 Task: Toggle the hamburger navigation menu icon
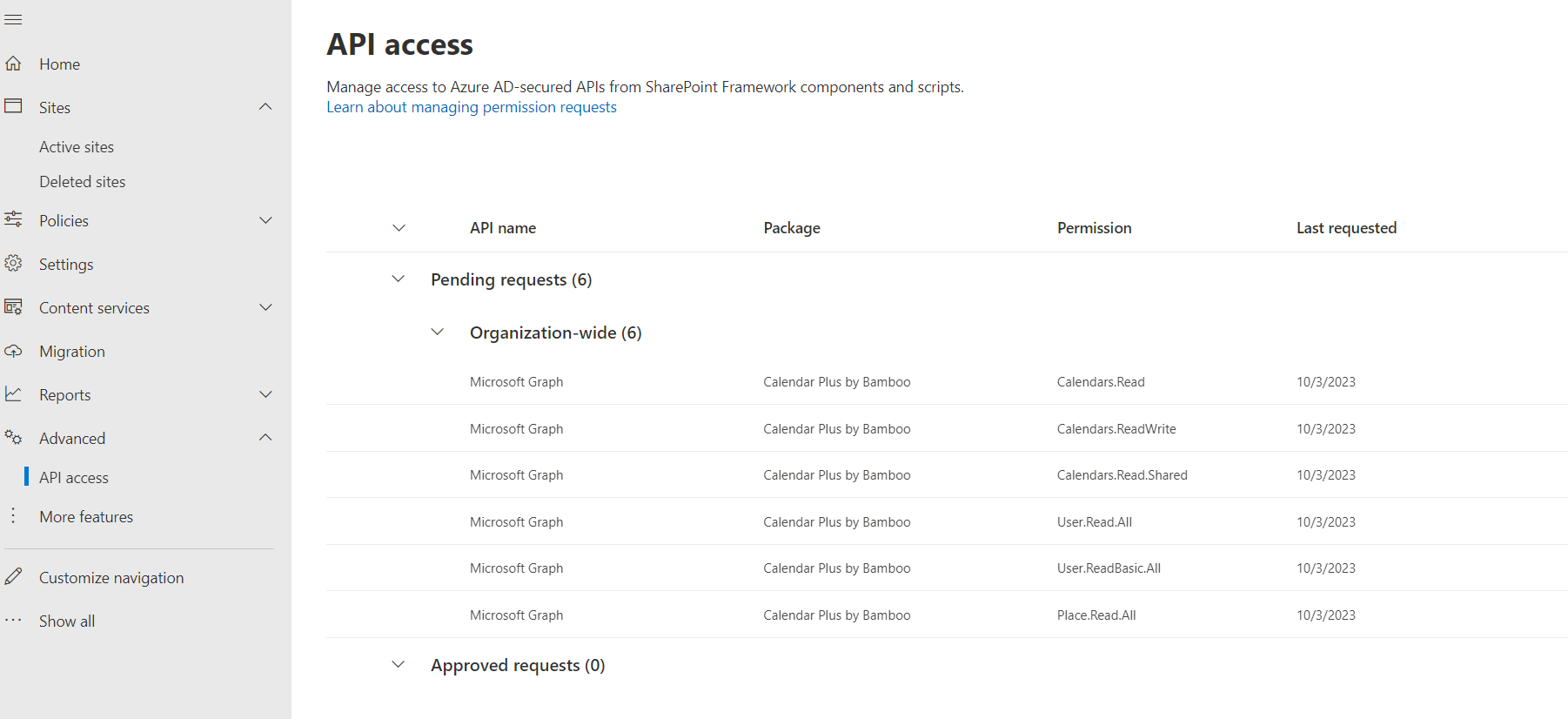(13, 20)
